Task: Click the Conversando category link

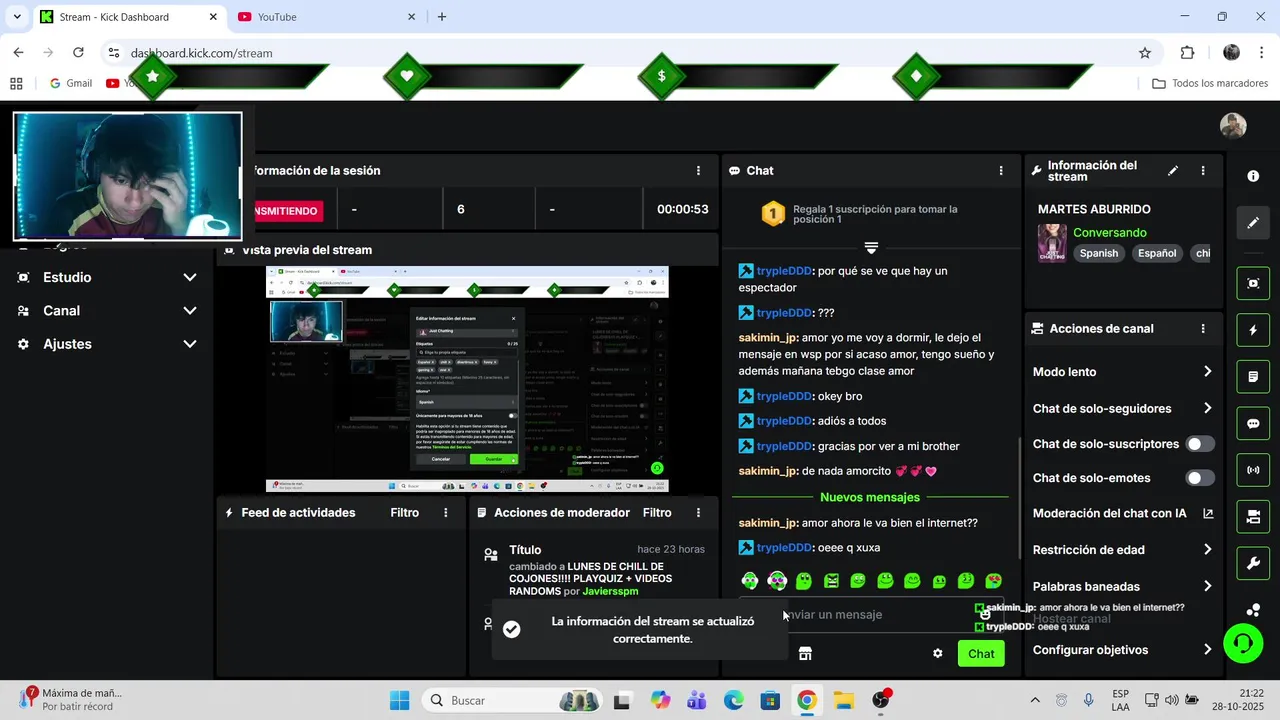Action: (1110, 232)
